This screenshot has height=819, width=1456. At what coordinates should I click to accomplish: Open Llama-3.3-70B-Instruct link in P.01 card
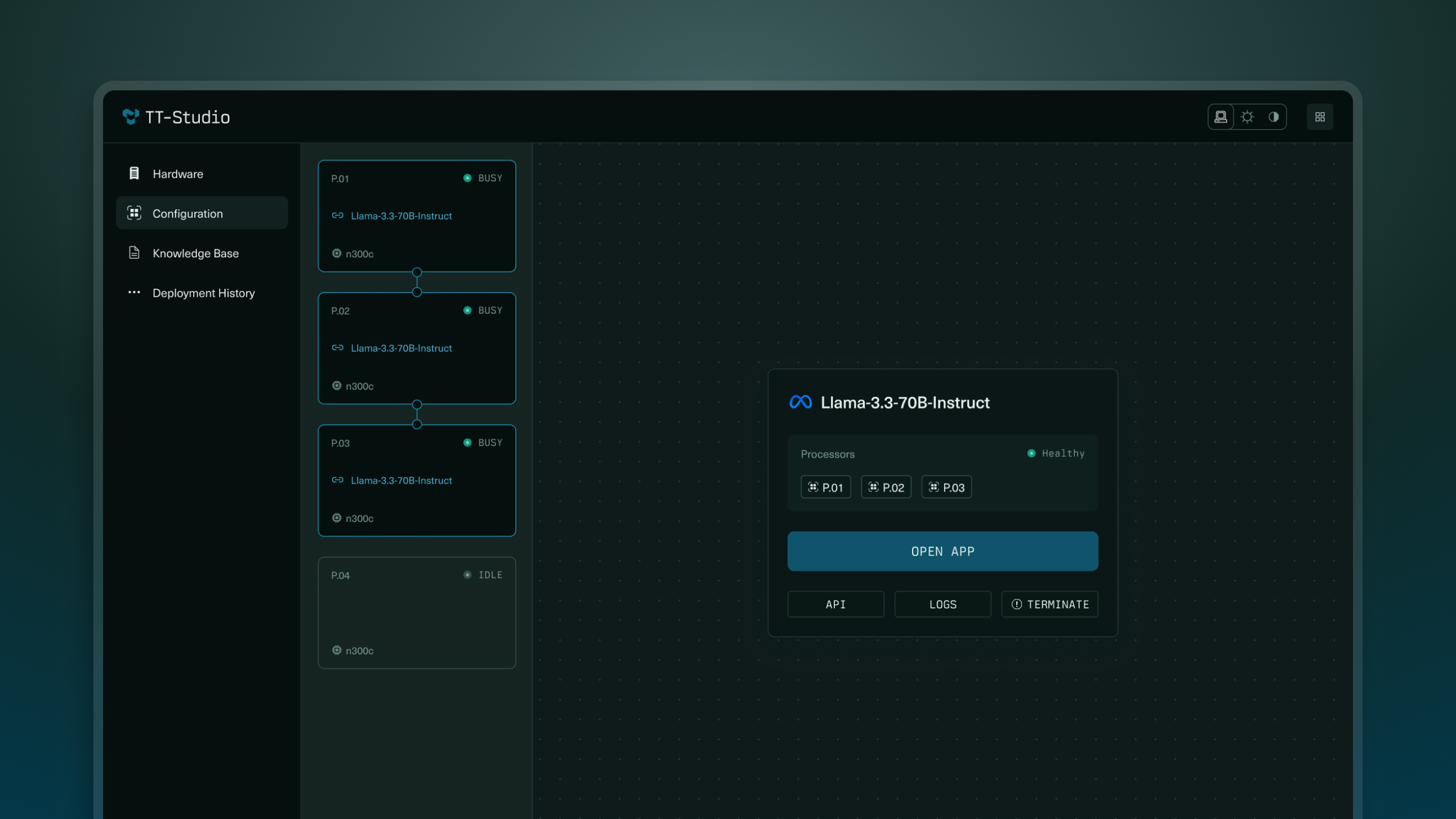pos(401,216)
